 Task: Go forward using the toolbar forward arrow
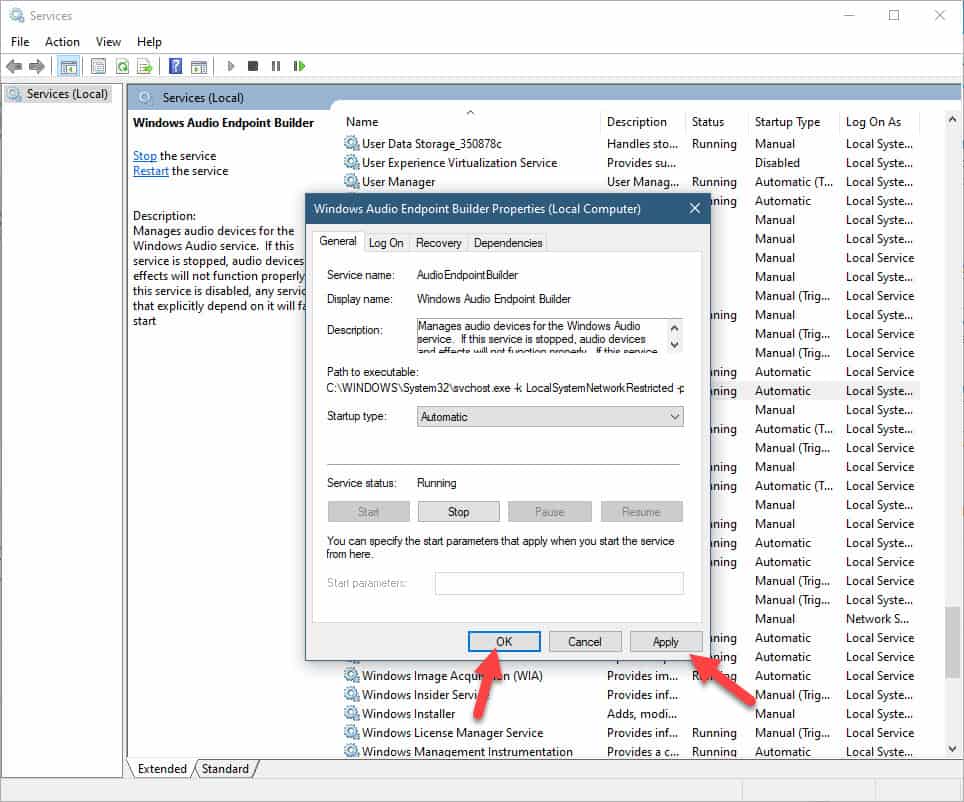pyautogui.click(x=37, y=66)
